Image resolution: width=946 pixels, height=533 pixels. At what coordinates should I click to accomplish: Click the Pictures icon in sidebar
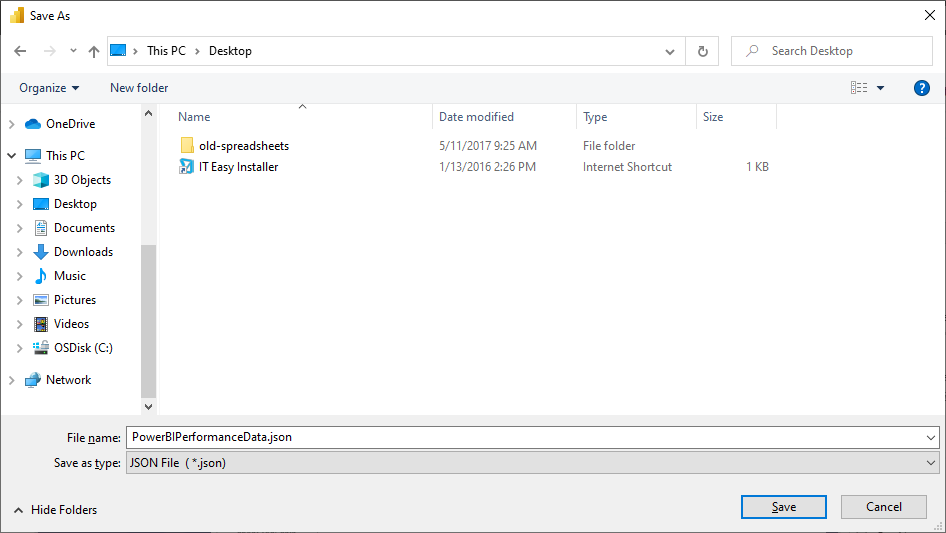[40, 300]
